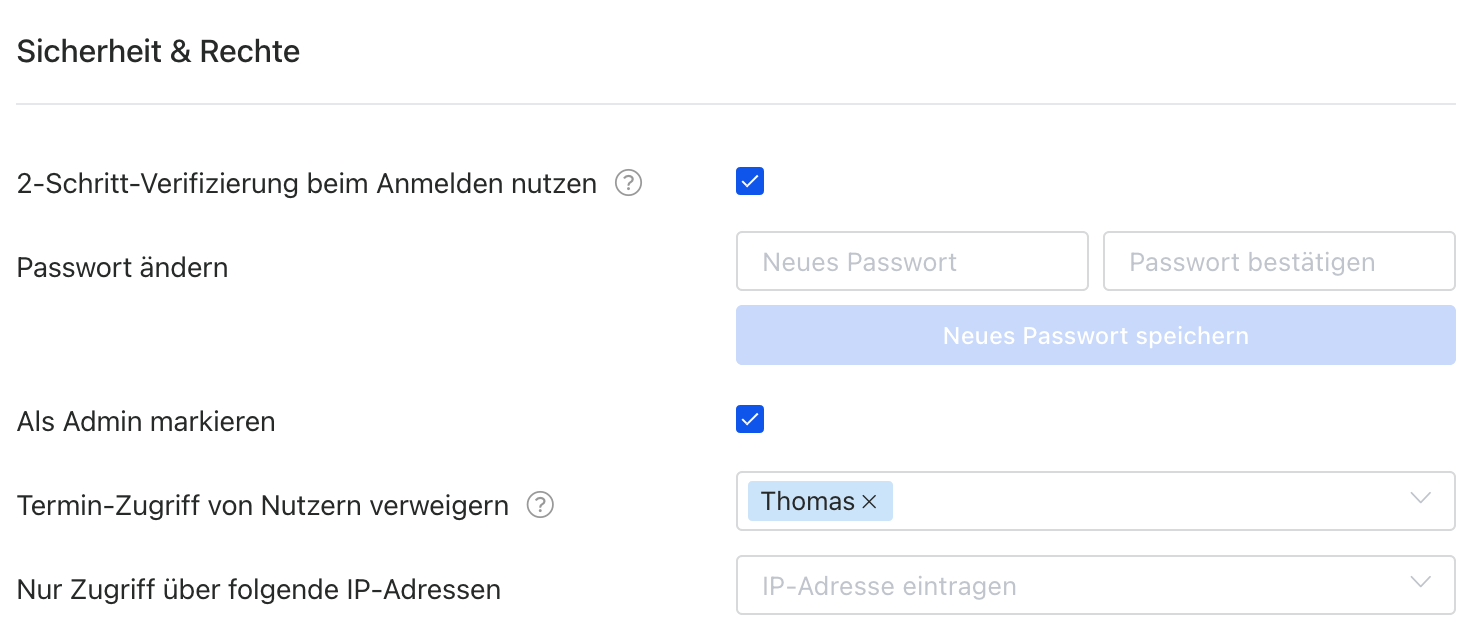Click Nur Zugriff über folgende IP-Adressen label

pos(259,590)
